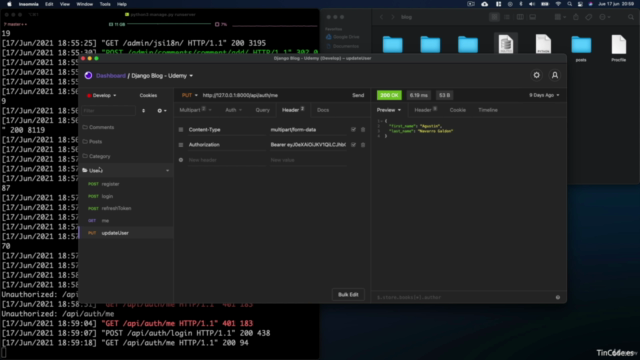Open the 9 Days Ago history dropdown
Viewport: 640px width, 360px height.
544,95
